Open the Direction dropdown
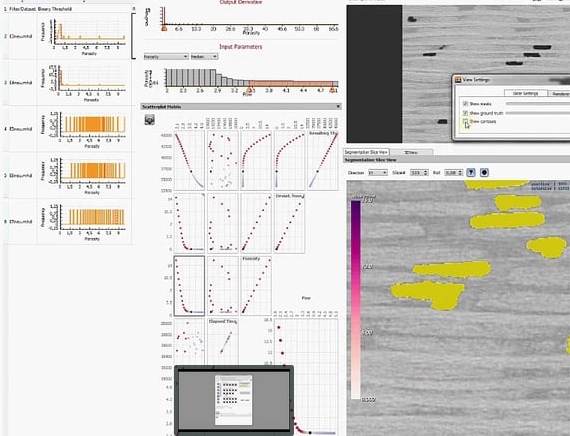Screen dimensions: 570x436 [x=378, y=172]
